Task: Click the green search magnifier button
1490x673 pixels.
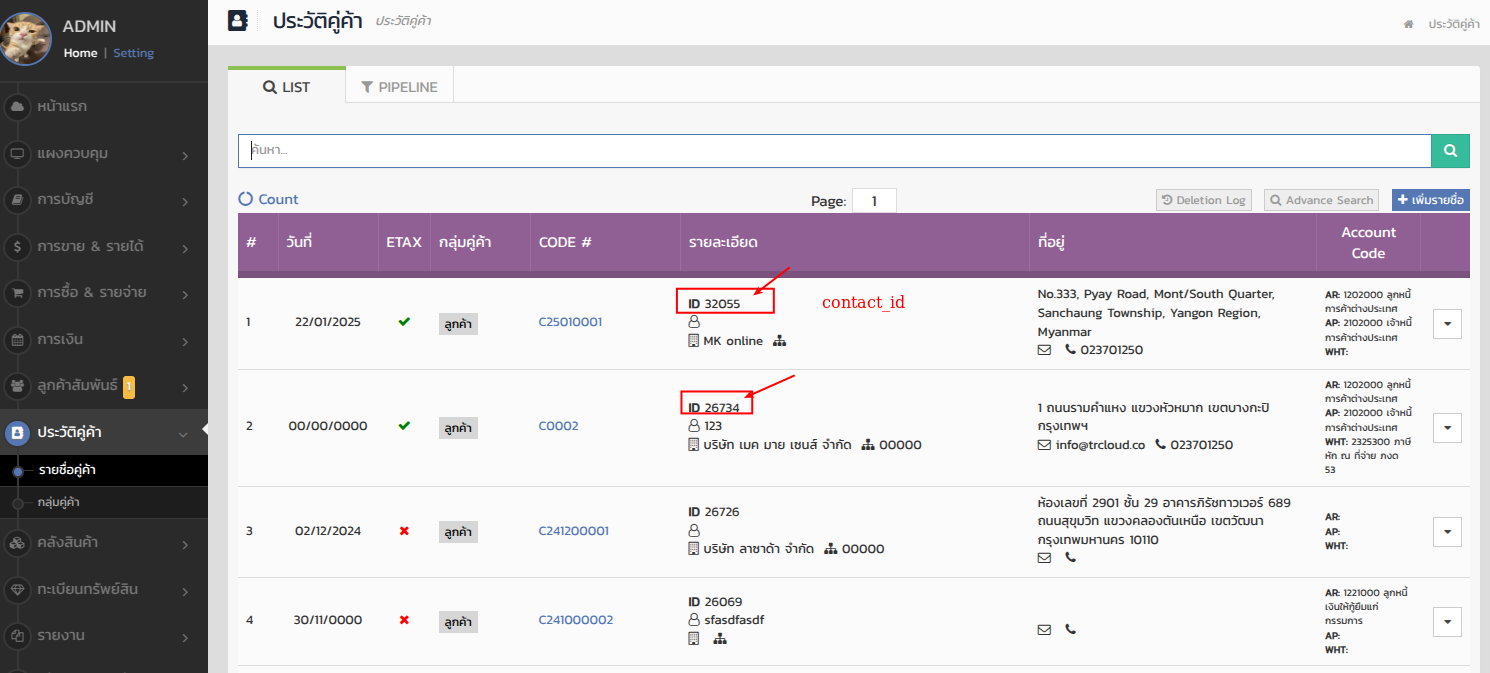Action: tap(1451, 150)
